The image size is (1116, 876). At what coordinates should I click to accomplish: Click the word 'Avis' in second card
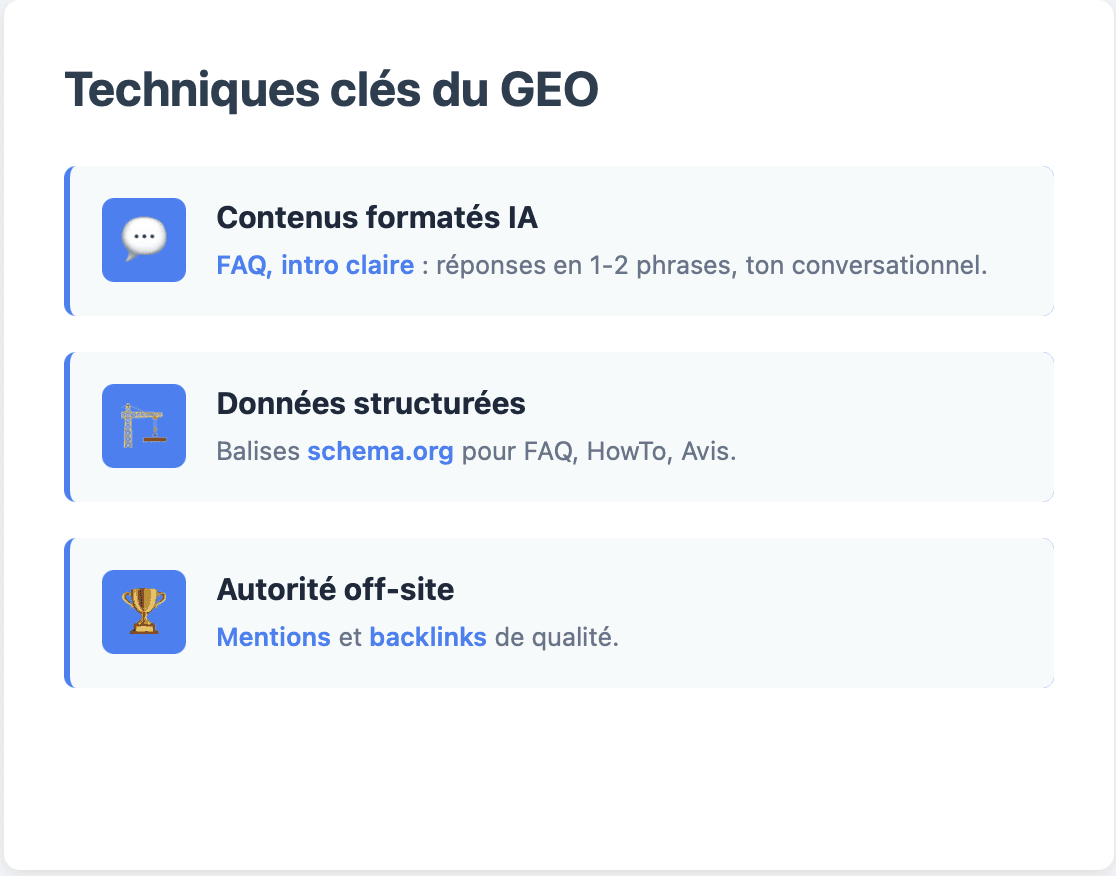click(x=706, y=452)
